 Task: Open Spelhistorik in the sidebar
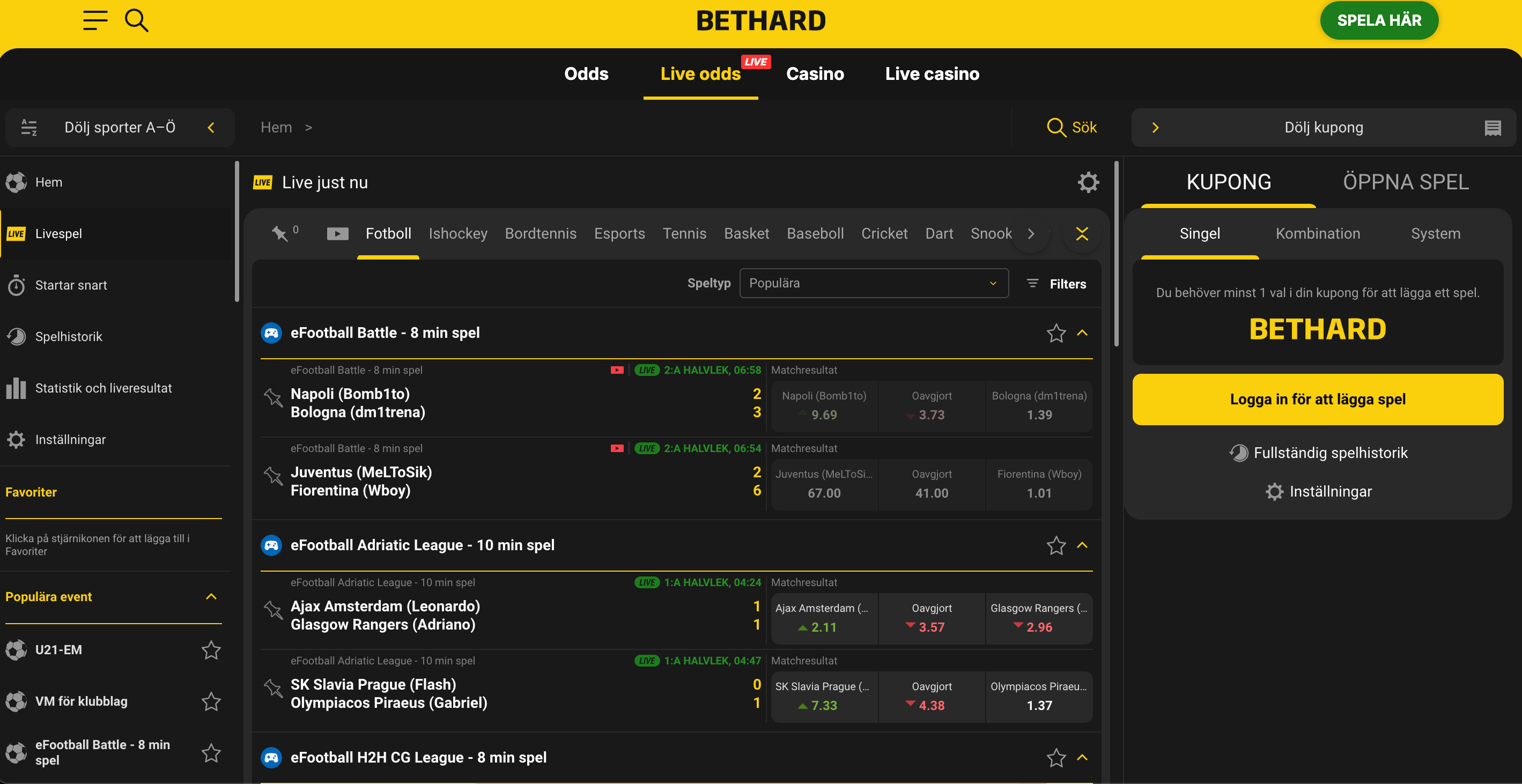click(x=116, y=336)
